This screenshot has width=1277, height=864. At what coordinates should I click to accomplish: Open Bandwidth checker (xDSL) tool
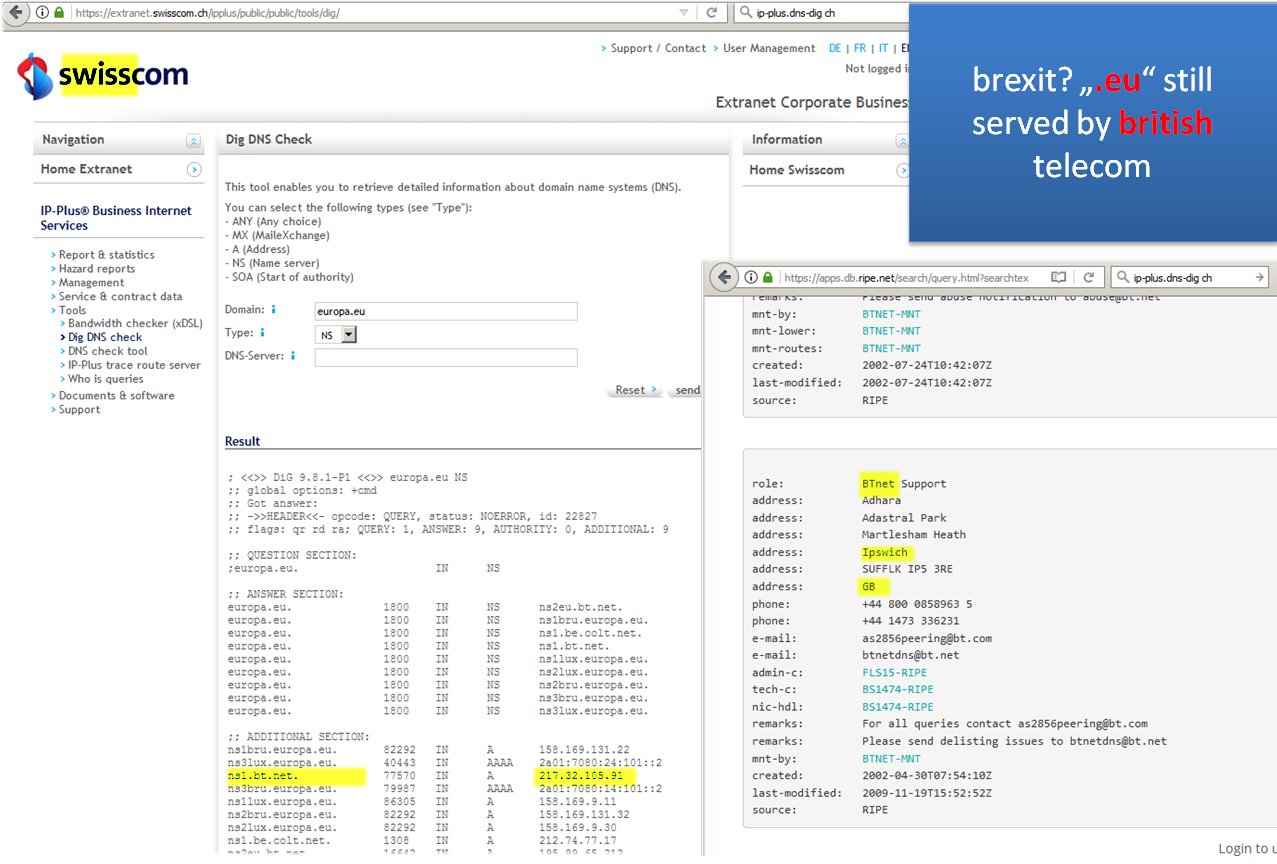pyautogui.click(x=134, y=323)
